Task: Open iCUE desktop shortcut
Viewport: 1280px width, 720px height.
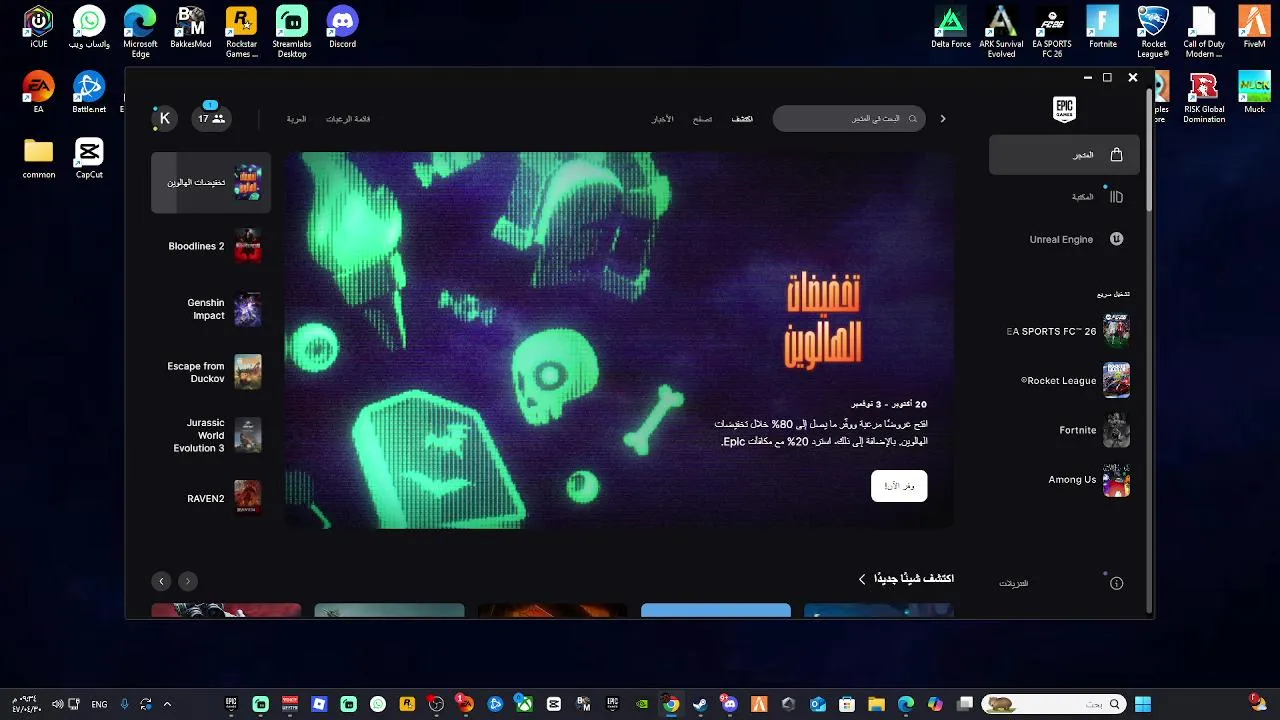Action: coord(38,27)
